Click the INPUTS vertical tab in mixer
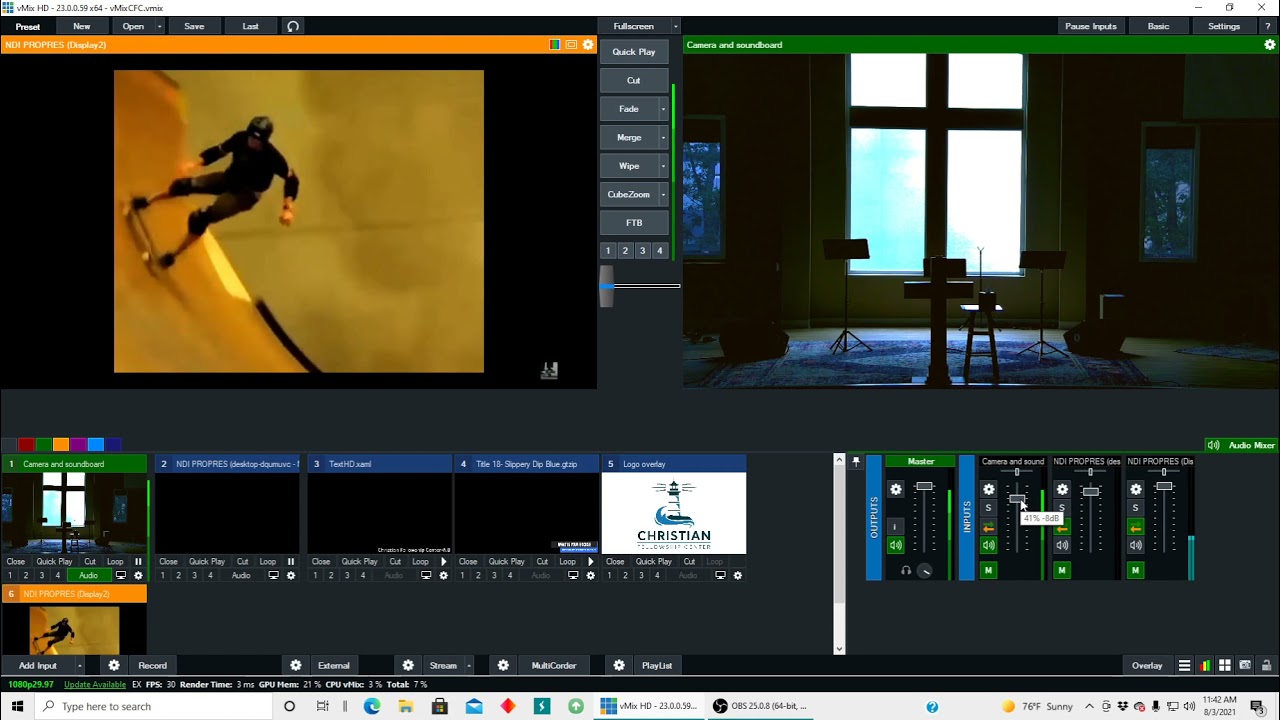The height and width of the screenshot is (720, 1280). point(967,517)
